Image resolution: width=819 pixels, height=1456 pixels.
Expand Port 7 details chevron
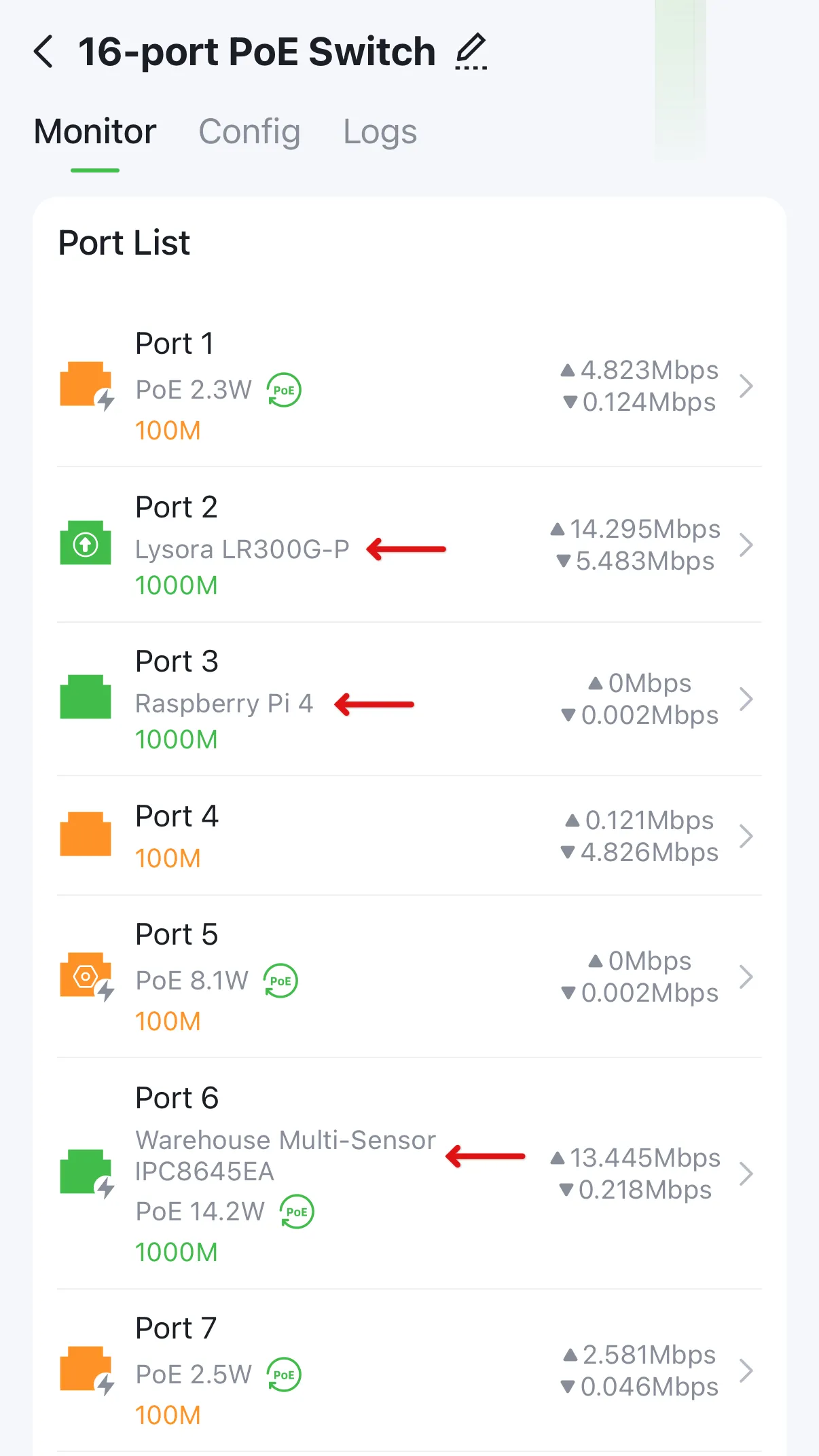pos(746,1370)
